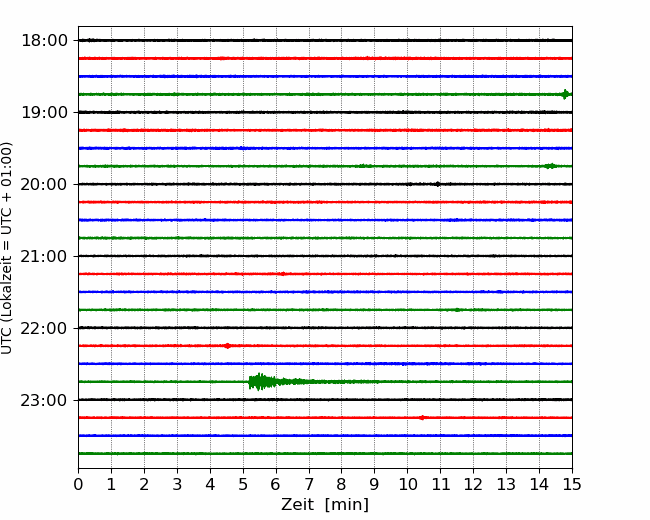The image size is (650, 520).
Task: Click the red spike on the 22:15 trace
Action: [x=228, y=346]
